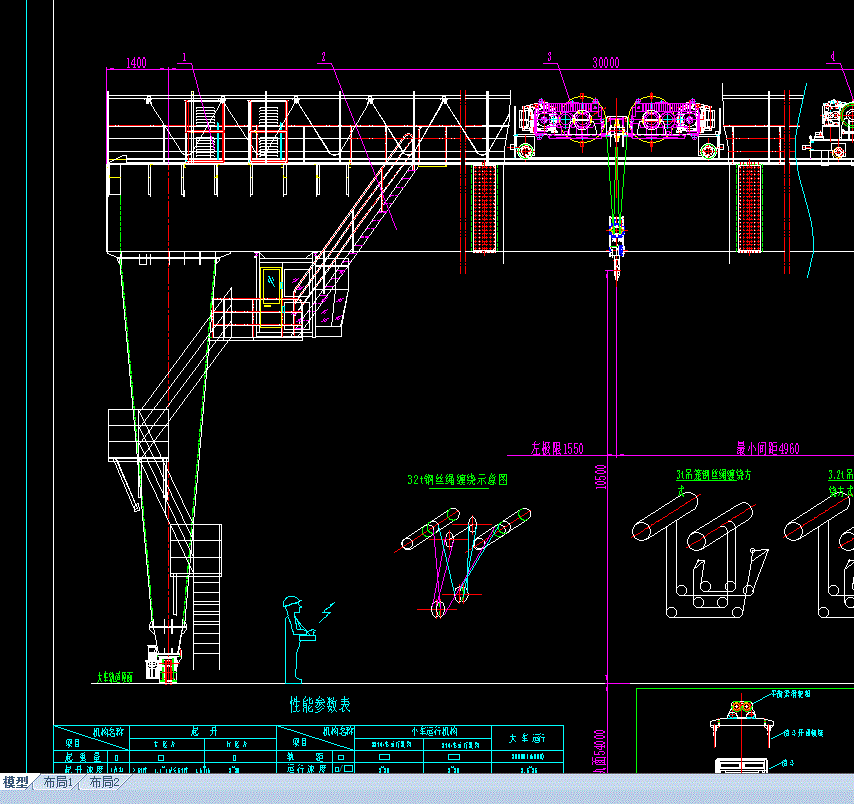Select the yellow operator cab door
Screen dimensions: 854x804
(271, 287)
